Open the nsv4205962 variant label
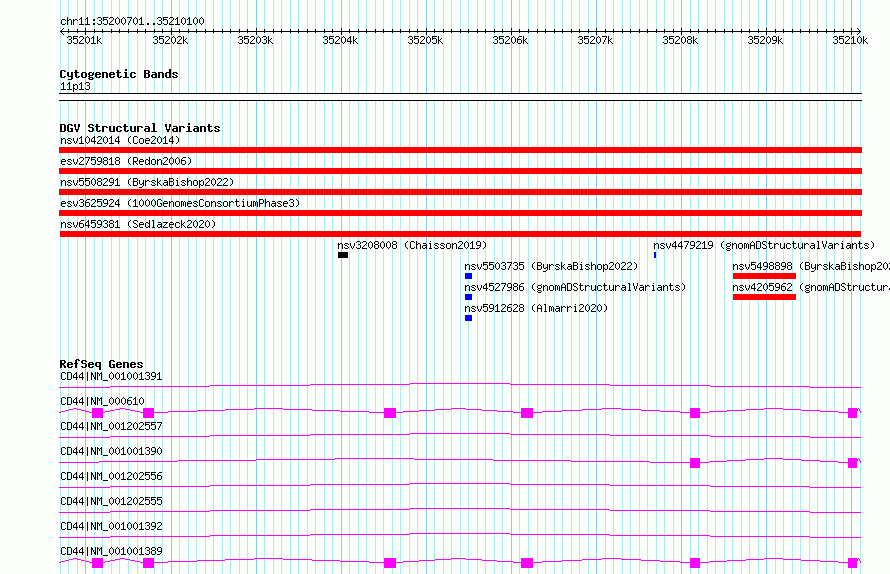 pyautogui.click(x=811, y=287)
